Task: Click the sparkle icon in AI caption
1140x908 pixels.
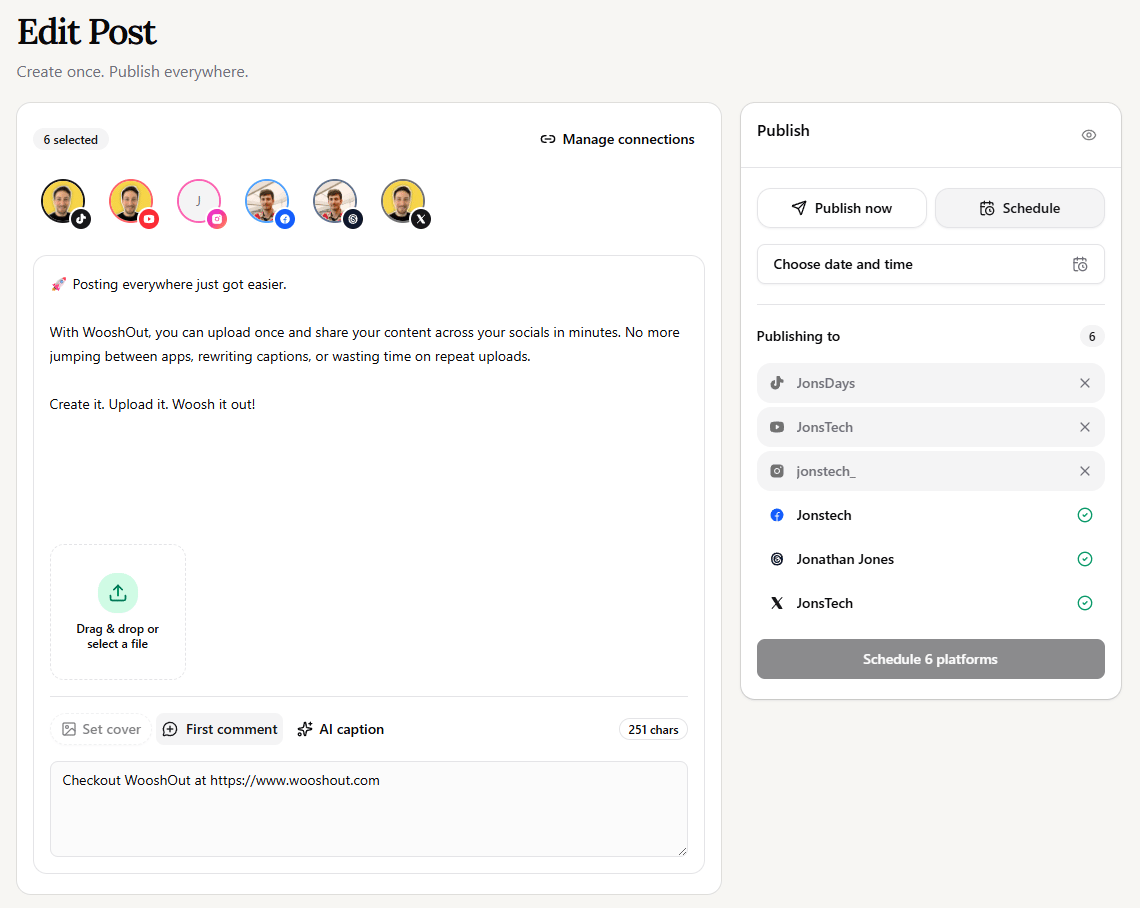Action: pyautogui.click(x=305, y=729)
